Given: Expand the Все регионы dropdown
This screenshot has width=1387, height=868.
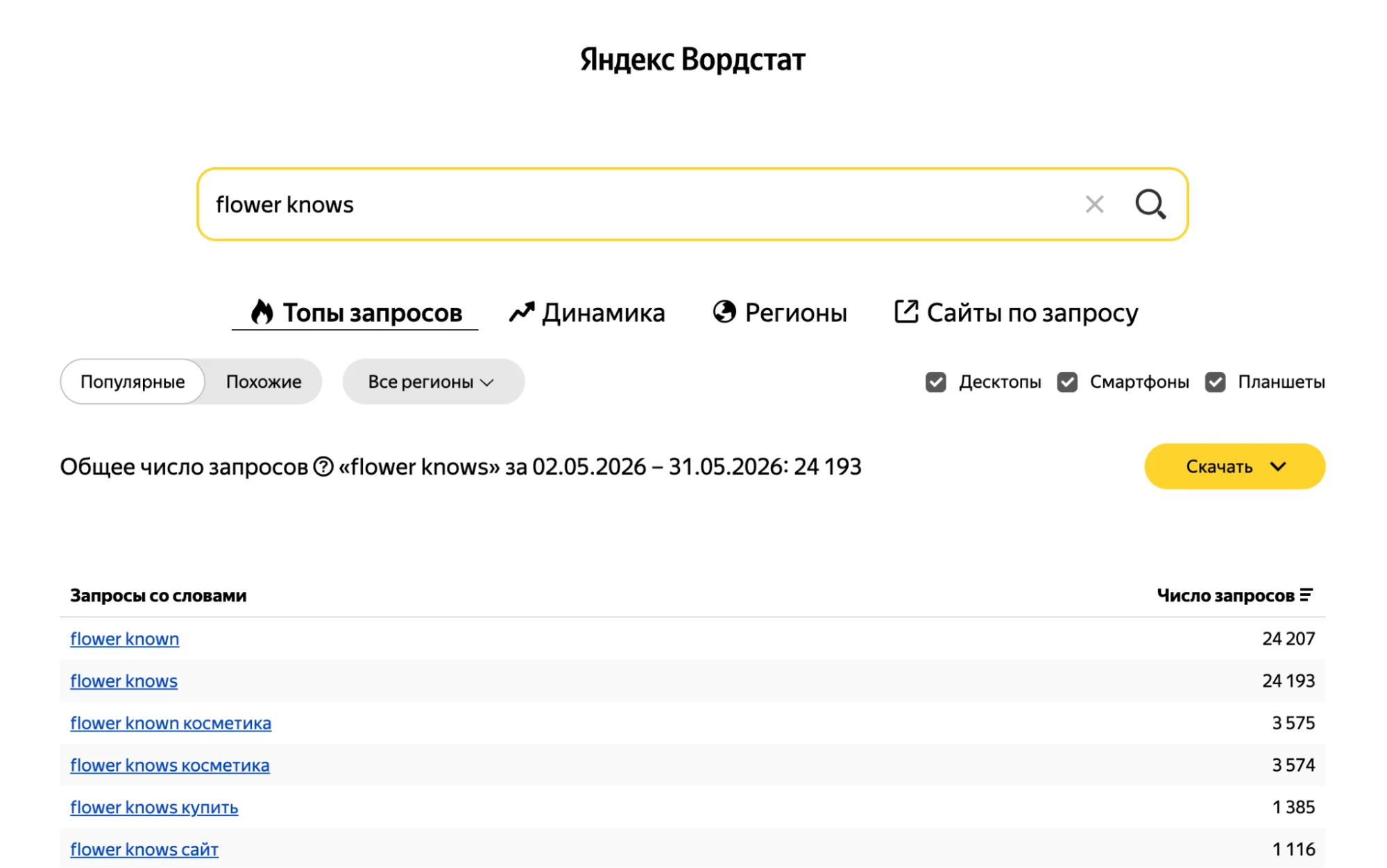Looking at the screenshot, I should coord(433,382).
